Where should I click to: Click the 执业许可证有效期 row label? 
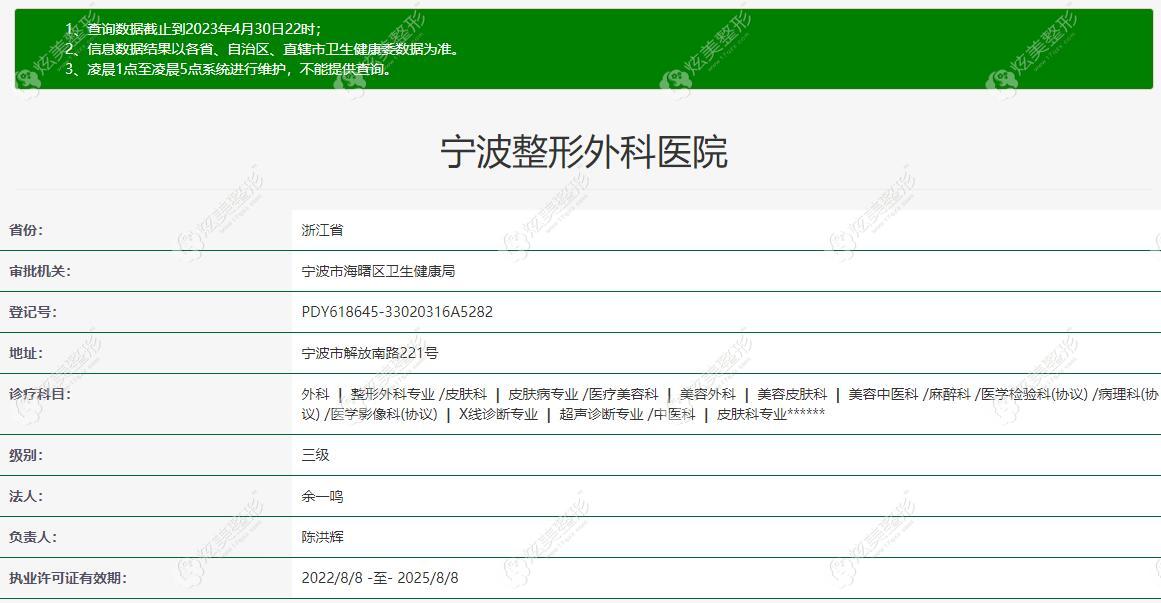coord(67,578)
